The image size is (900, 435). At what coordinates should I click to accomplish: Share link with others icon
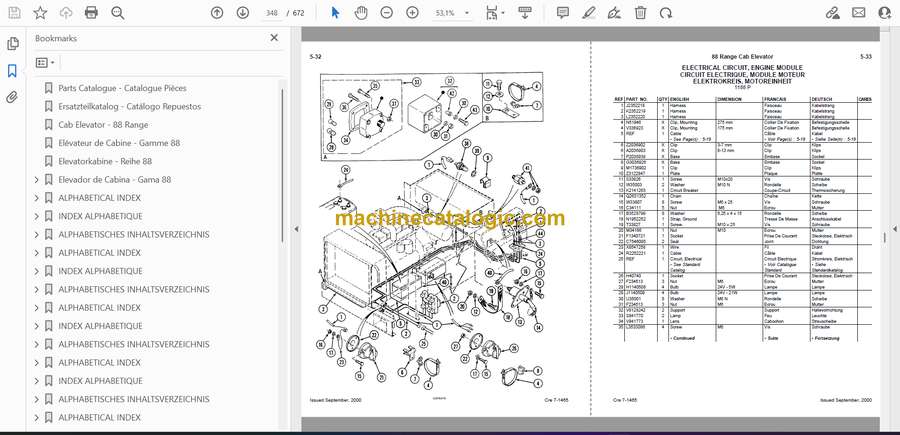pyautogui.click(x=833, y=13)
